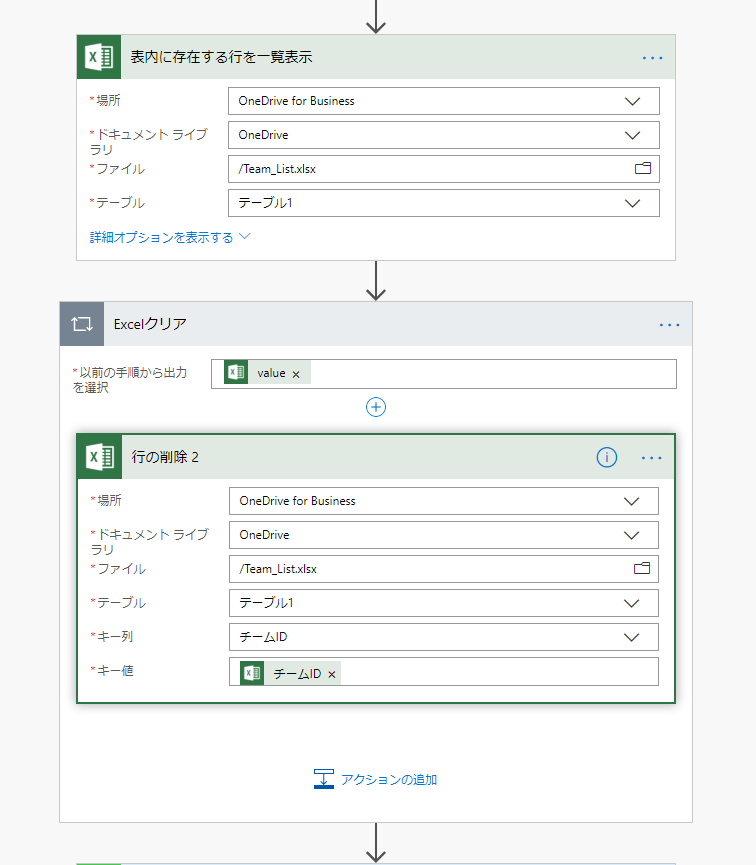Open the ... menu on Excelクリア loop
The width and height of the screenshot is (756, 865).
669,324
